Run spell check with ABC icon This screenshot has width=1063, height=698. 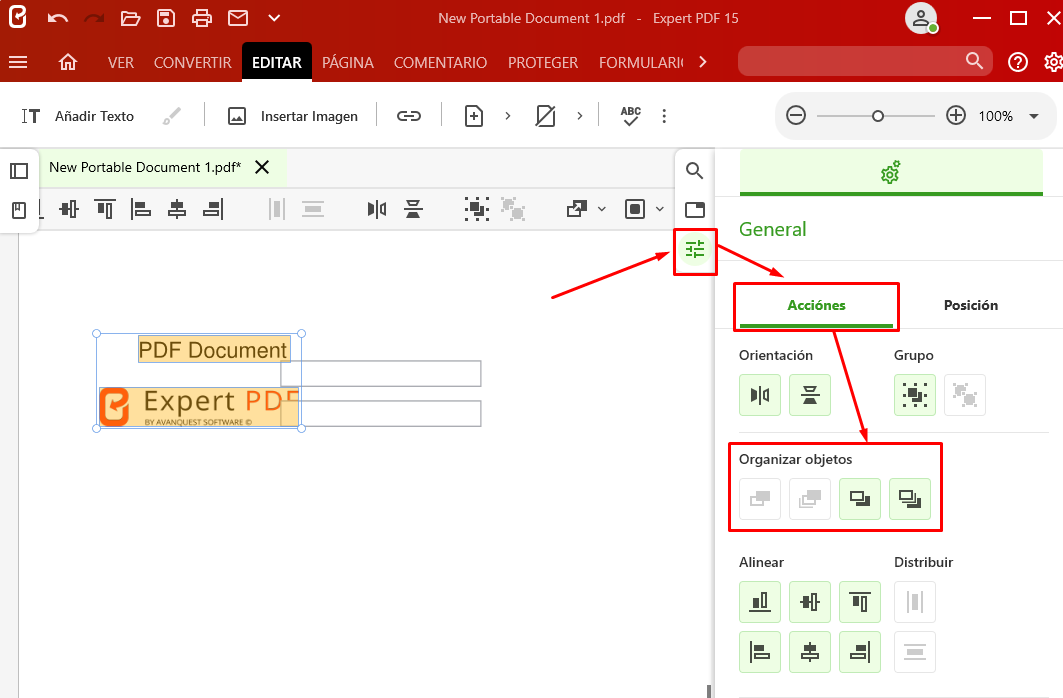pyautogui.click(x=630, y=116)
